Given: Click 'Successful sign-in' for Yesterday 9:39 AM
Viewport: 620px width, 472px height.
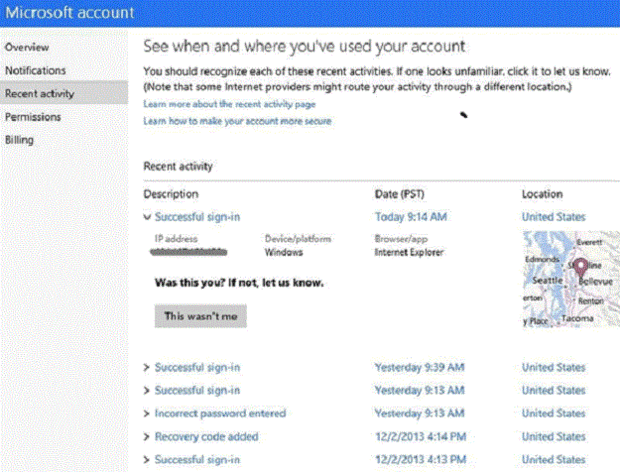Looking at the screenshot, I should tap(197, 368).
